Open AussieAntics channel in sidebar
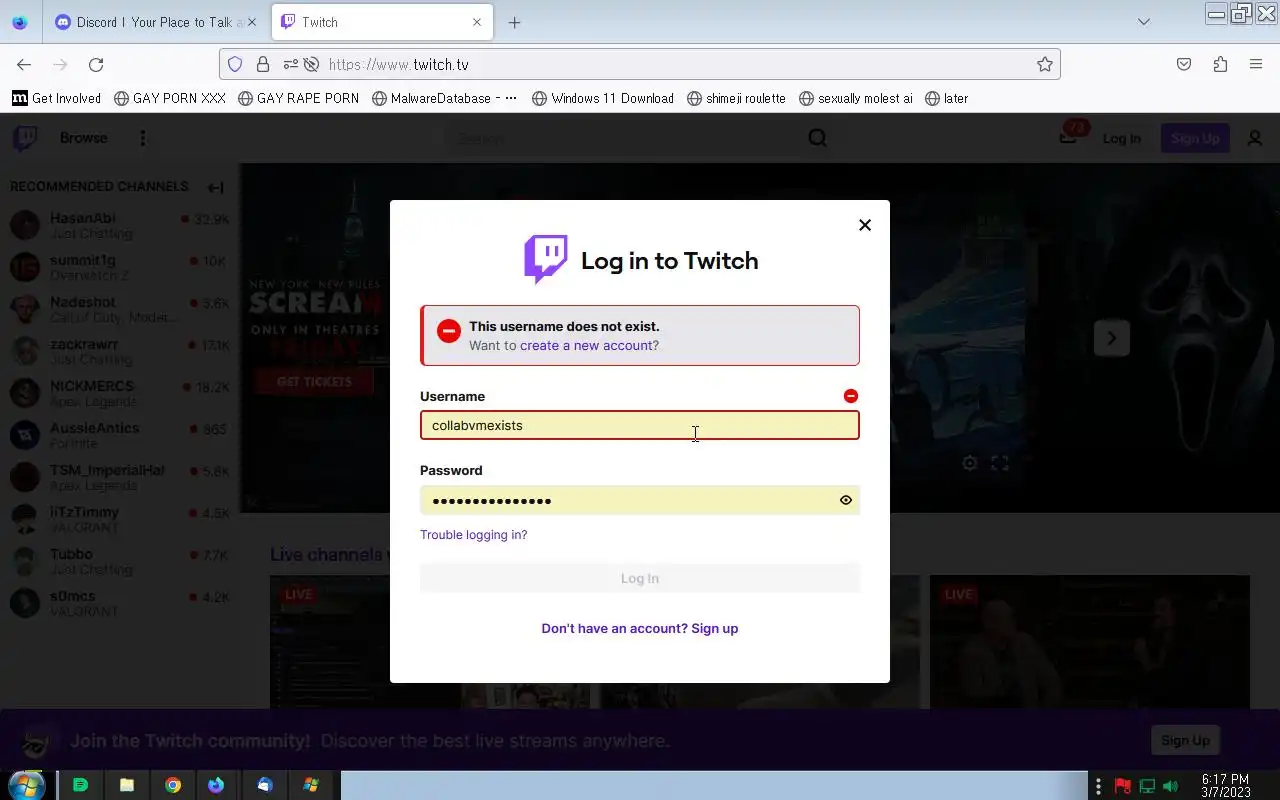This screenshot has width=1280, height=800. [x=120, y=435]
